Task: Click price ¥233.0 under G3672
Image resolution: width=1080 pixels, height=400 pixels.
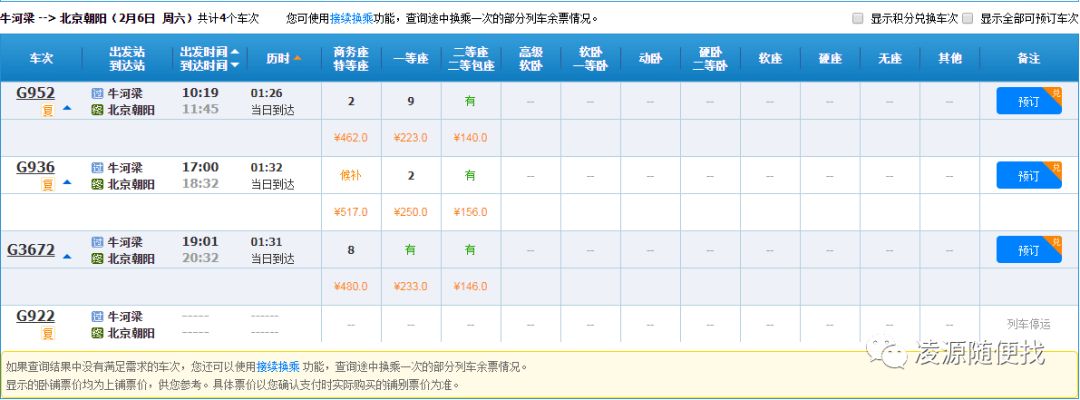Action: (x=411, y=286)
